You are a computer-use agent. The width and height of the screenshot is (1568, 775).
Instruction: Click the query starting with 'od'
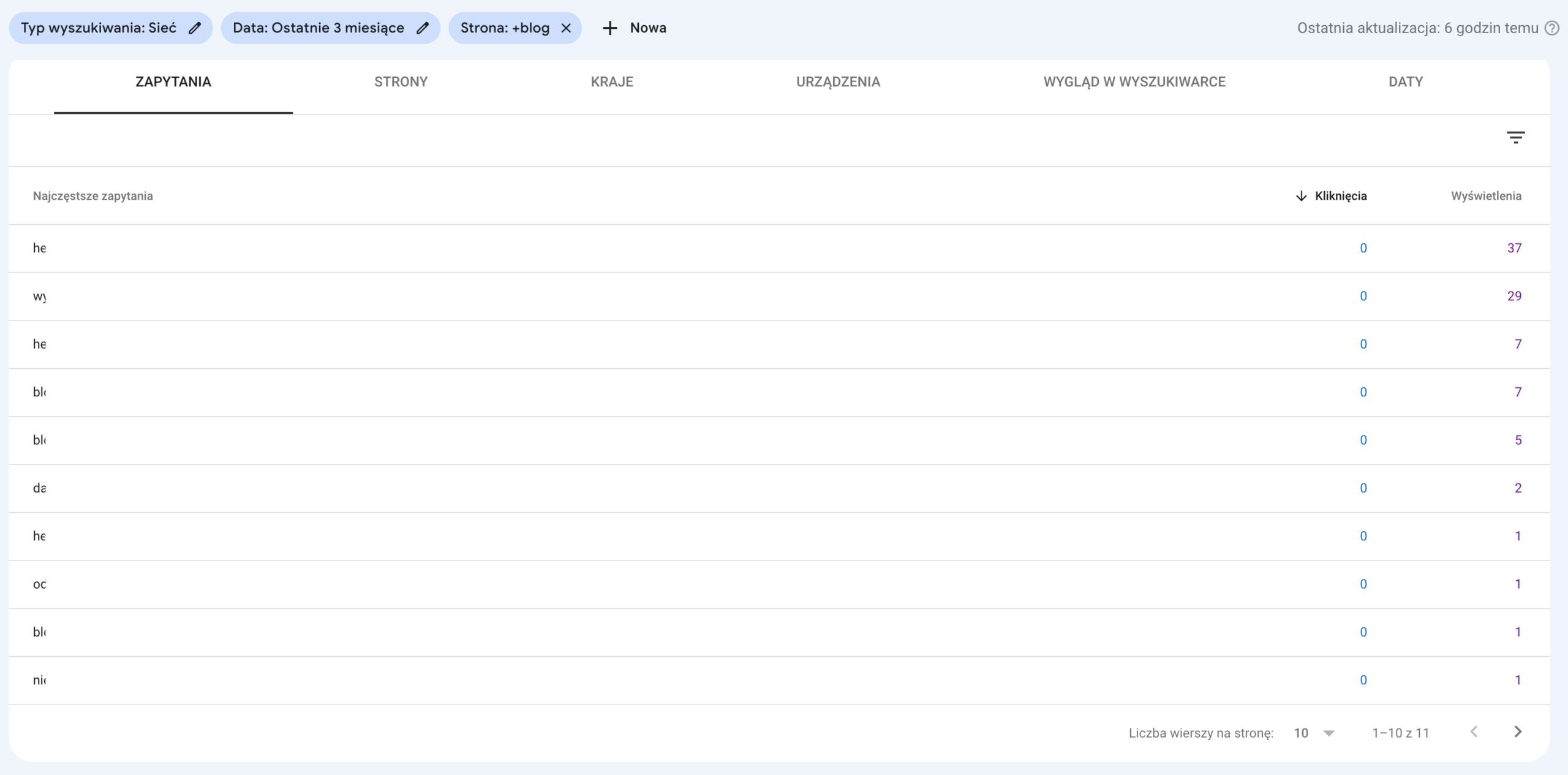click(39, 584)
